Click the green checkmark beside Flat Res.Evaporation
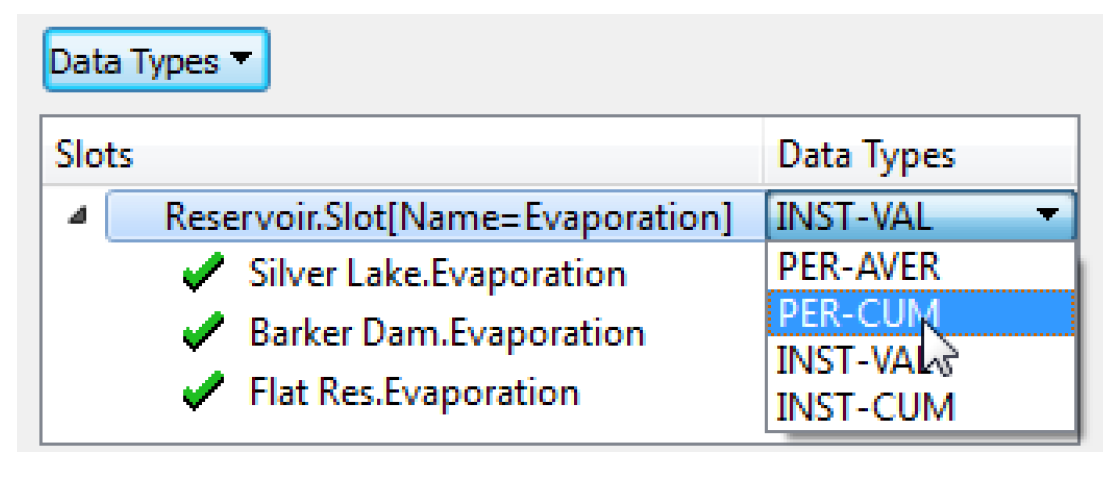The image size is (1109, 486). click(x=202, y=393)
